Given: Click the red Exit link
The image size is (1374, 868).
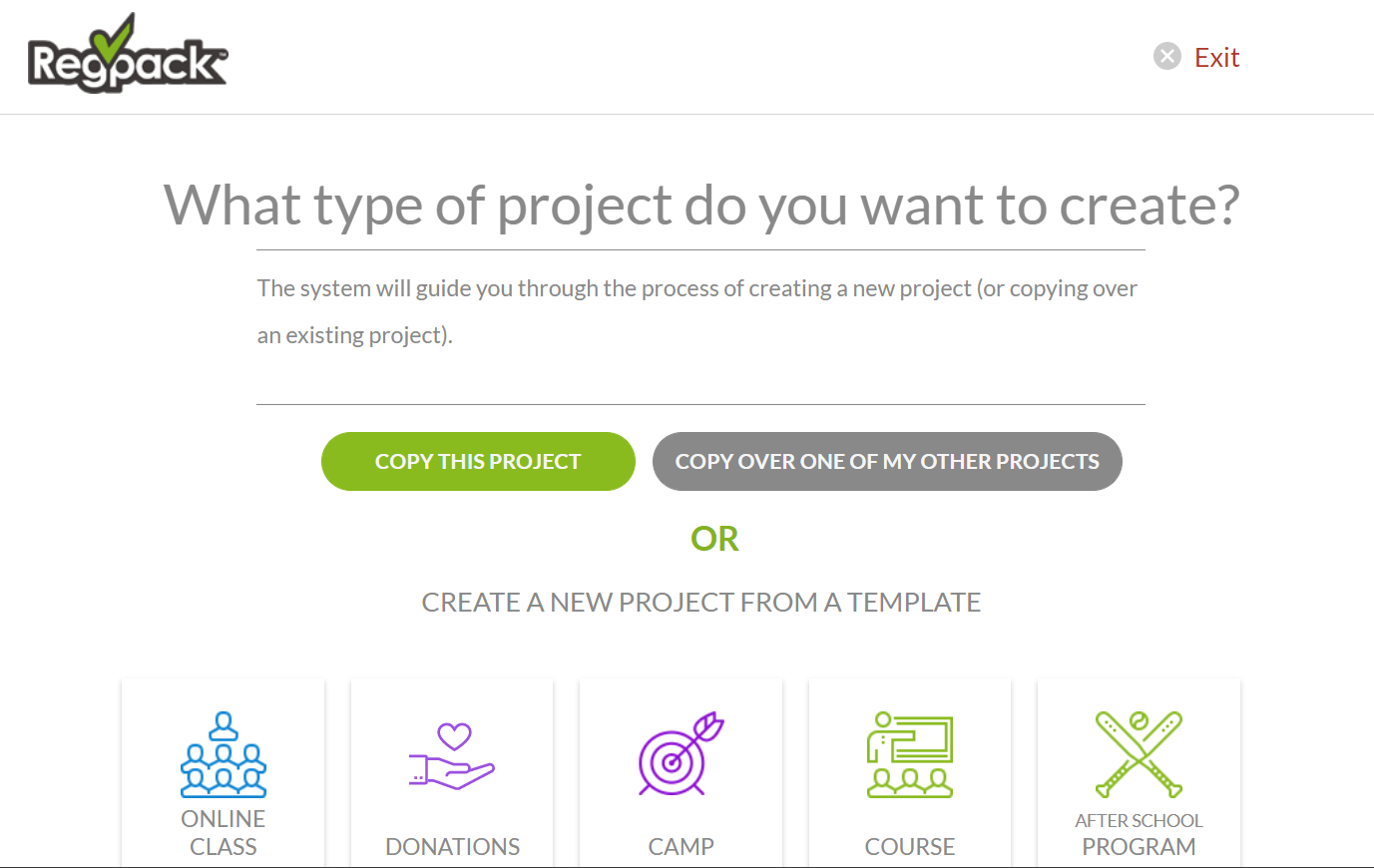Looking at the screenshot, I should pos(1216,57).
